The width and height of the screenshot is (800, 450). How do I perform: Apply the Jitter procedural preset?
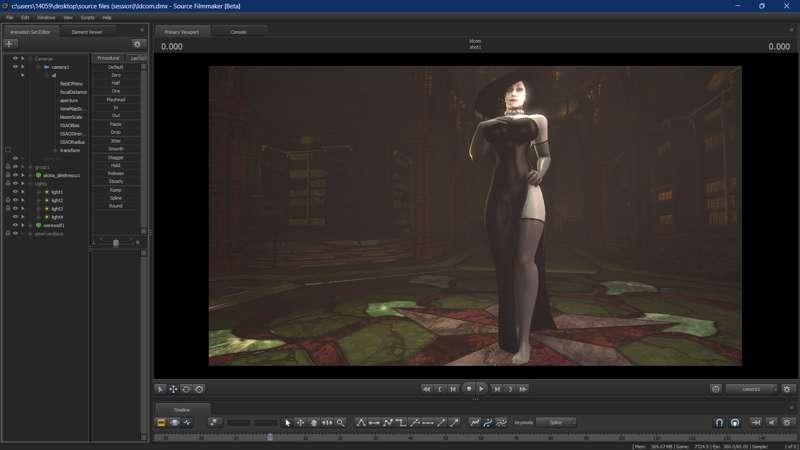click(x=116, y=141)
